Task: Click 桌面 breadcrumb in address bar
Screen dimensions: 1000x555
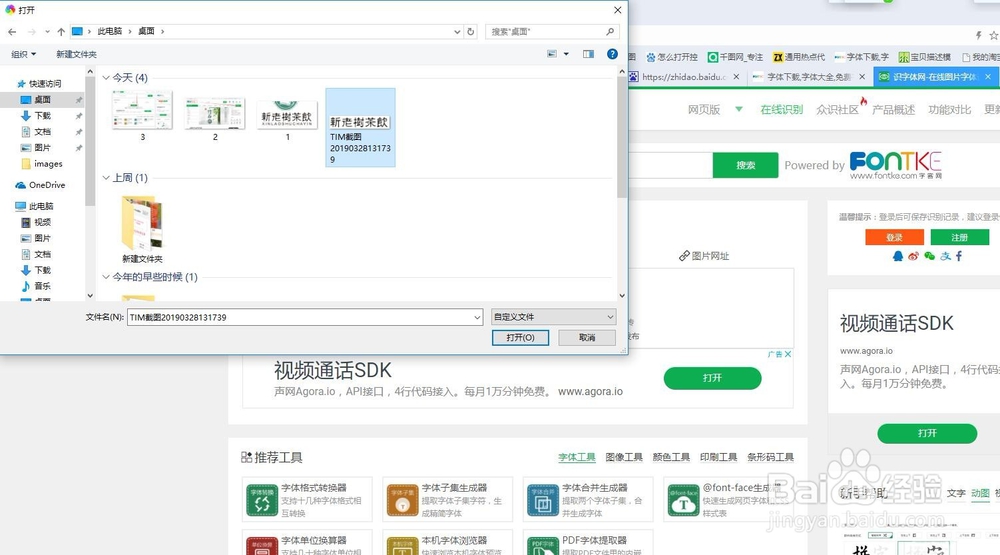Action: 147,31
